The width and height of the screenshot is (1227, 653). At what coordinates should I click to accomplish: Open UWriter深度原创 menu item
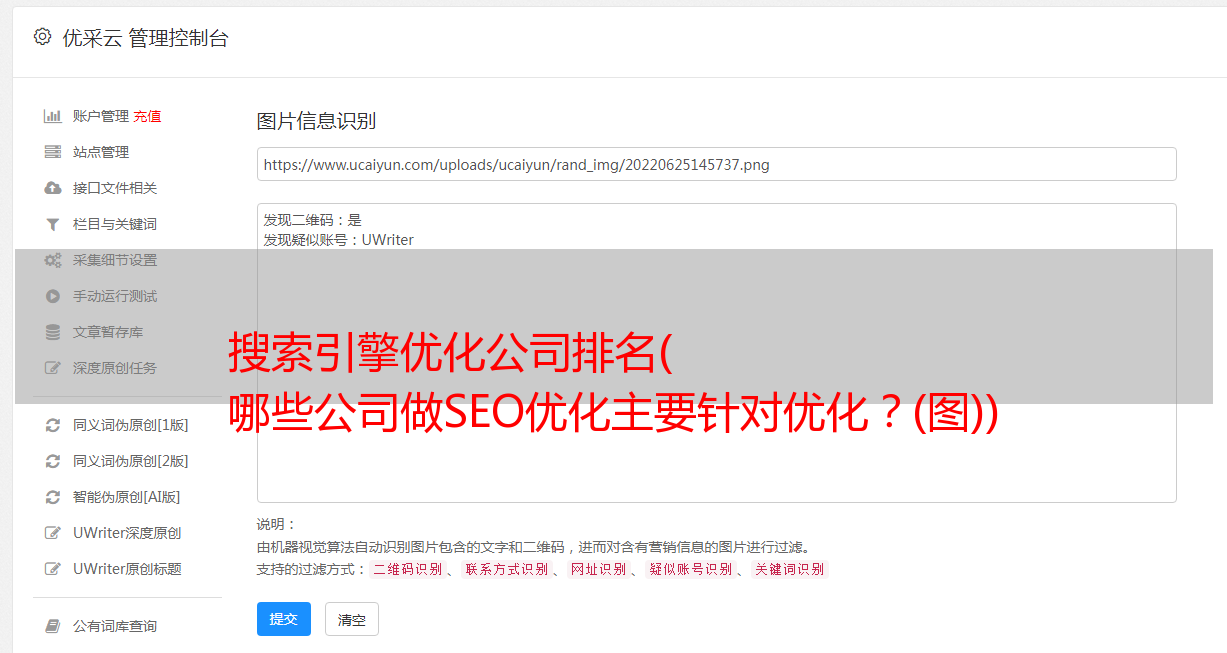127,533
